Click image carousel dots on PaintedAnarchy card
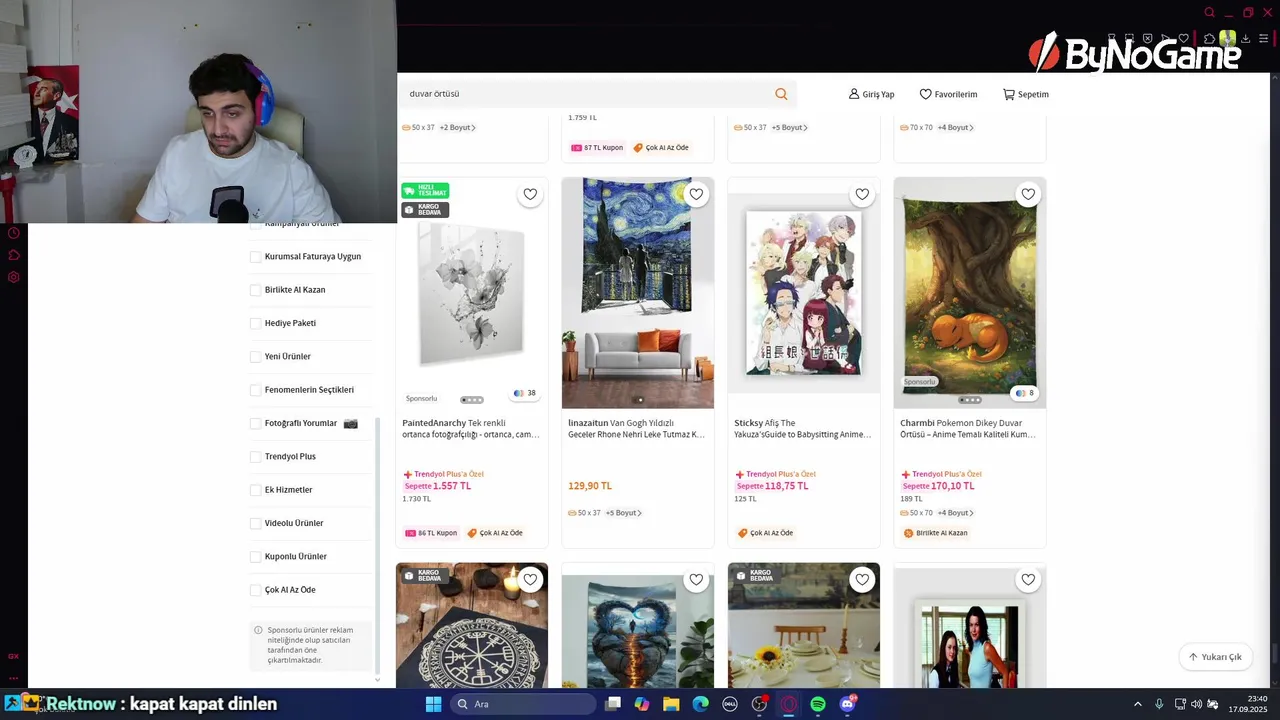1280x720 pixels. (472, 400)
